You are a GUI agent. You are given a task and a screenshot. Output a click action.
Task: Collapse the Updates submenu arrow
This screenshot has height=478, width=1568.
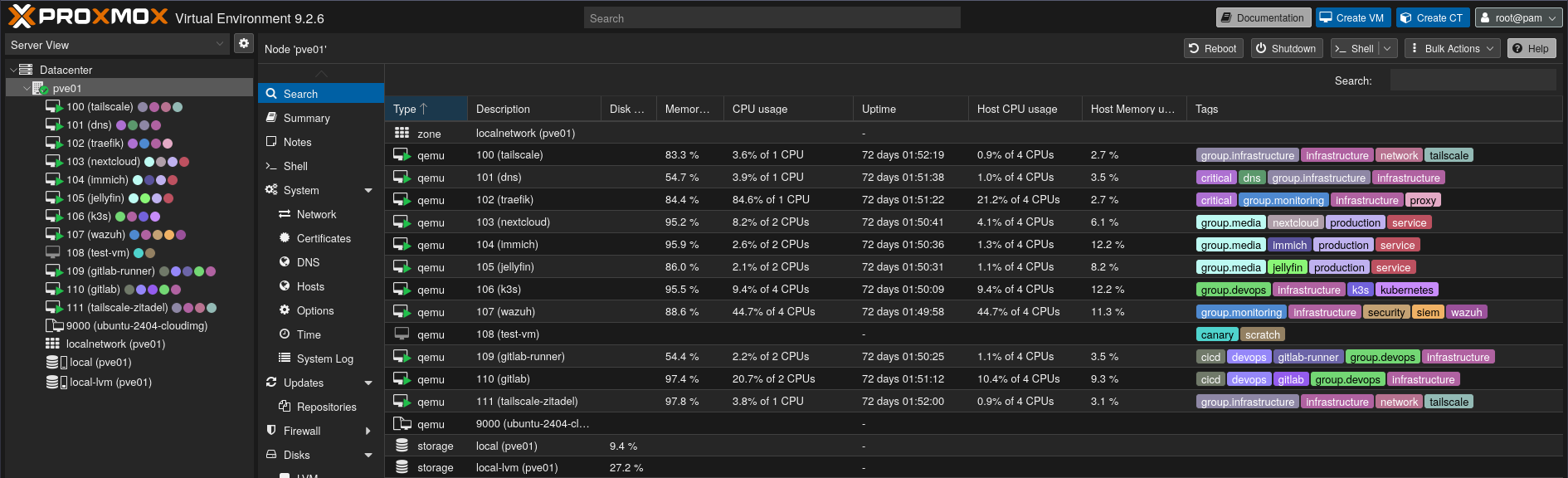368,383
